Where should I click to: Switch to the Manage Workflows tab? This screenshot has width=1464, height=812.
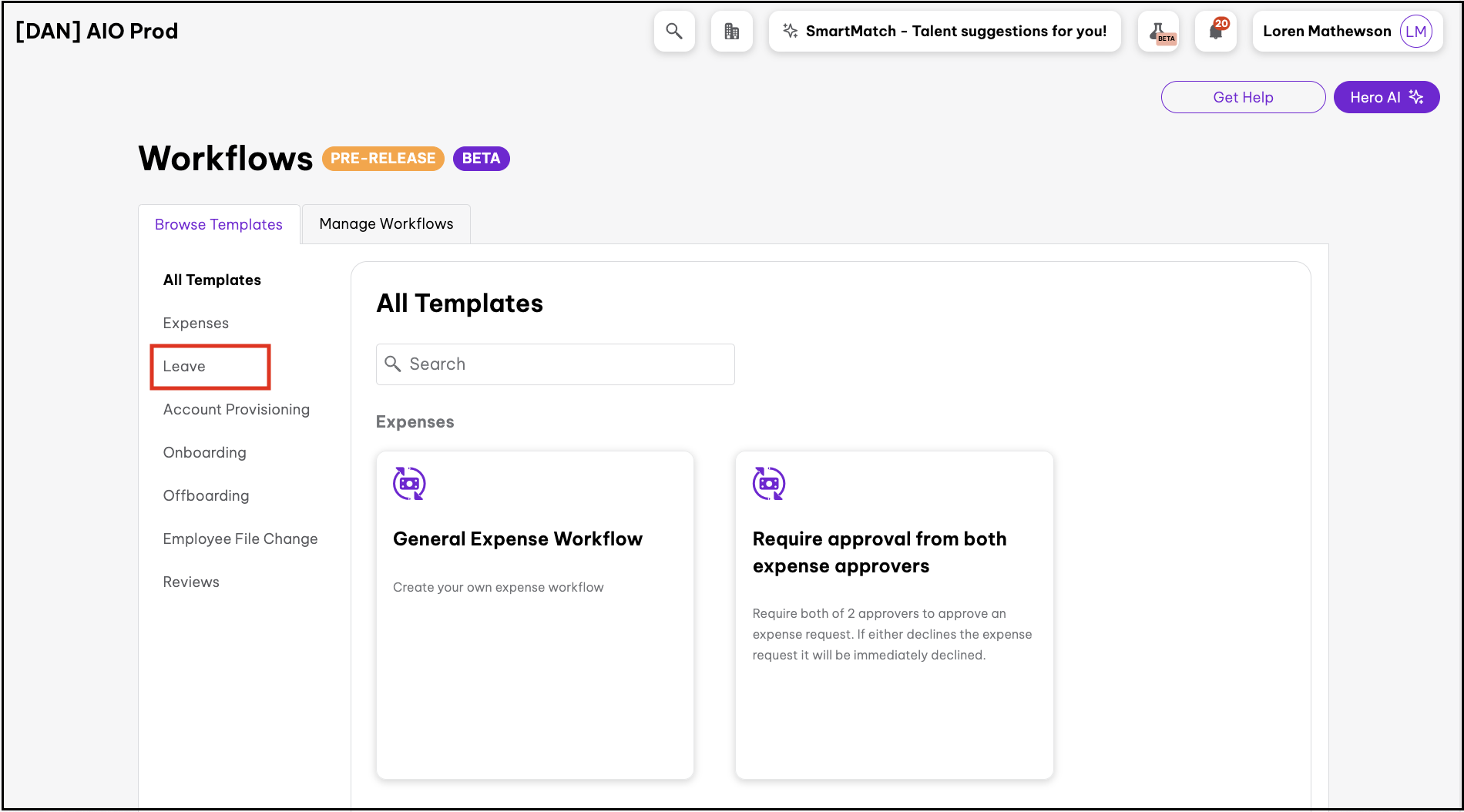[386, 224]
